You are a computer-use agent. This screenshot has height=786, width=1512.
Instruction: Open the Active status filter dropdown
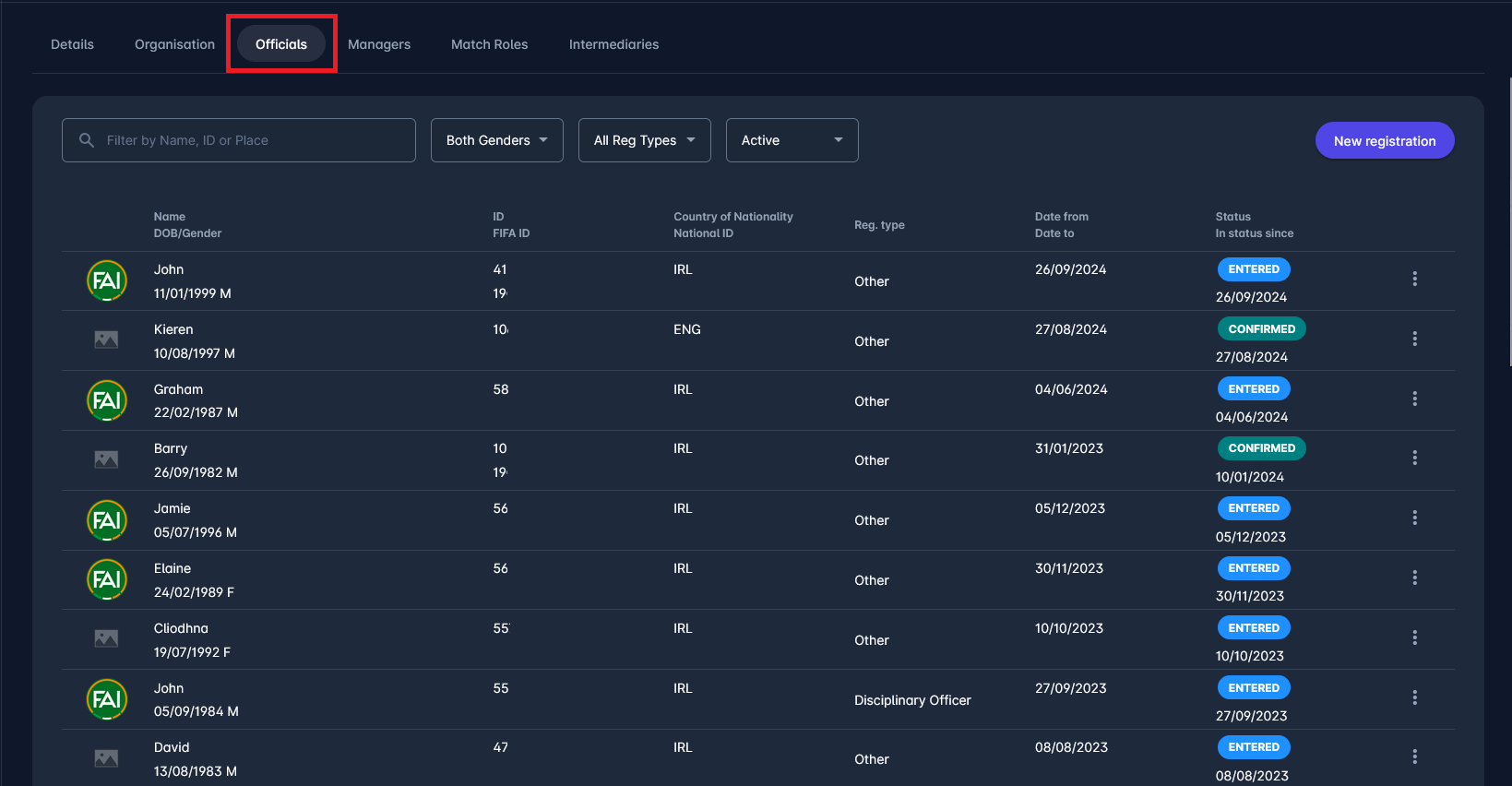pyautogui.click(x=792, y=140)
